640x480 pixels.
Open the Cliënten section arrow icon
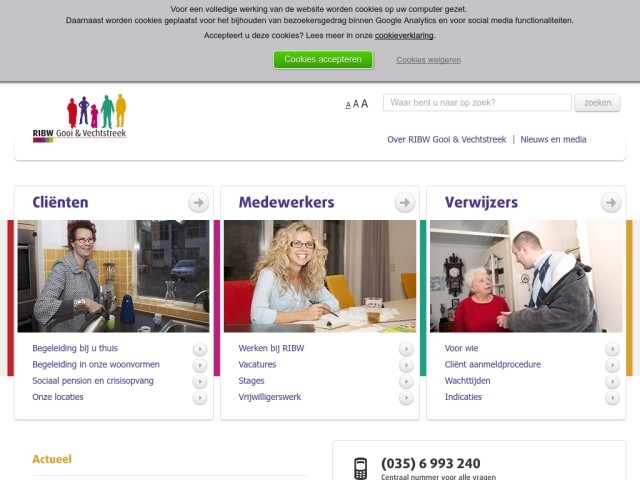pos(199,202)
